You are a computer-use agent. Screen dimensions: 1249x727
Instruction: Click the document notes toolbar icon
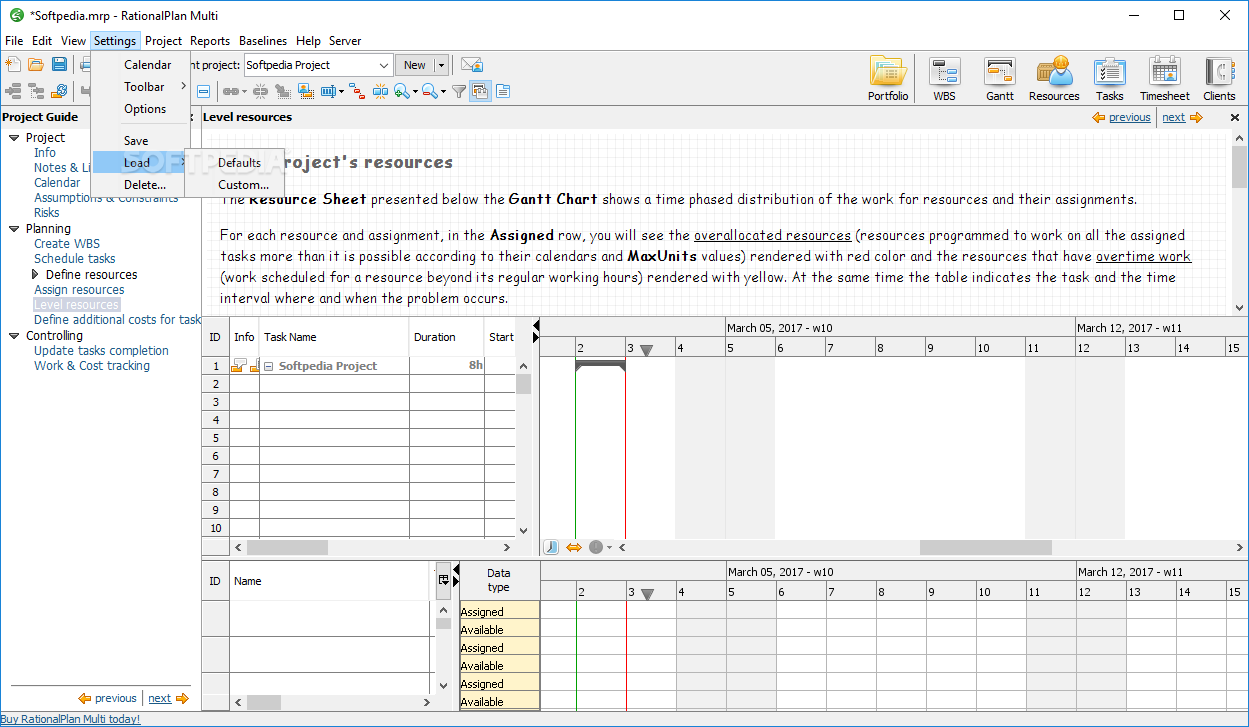point(503,91)
